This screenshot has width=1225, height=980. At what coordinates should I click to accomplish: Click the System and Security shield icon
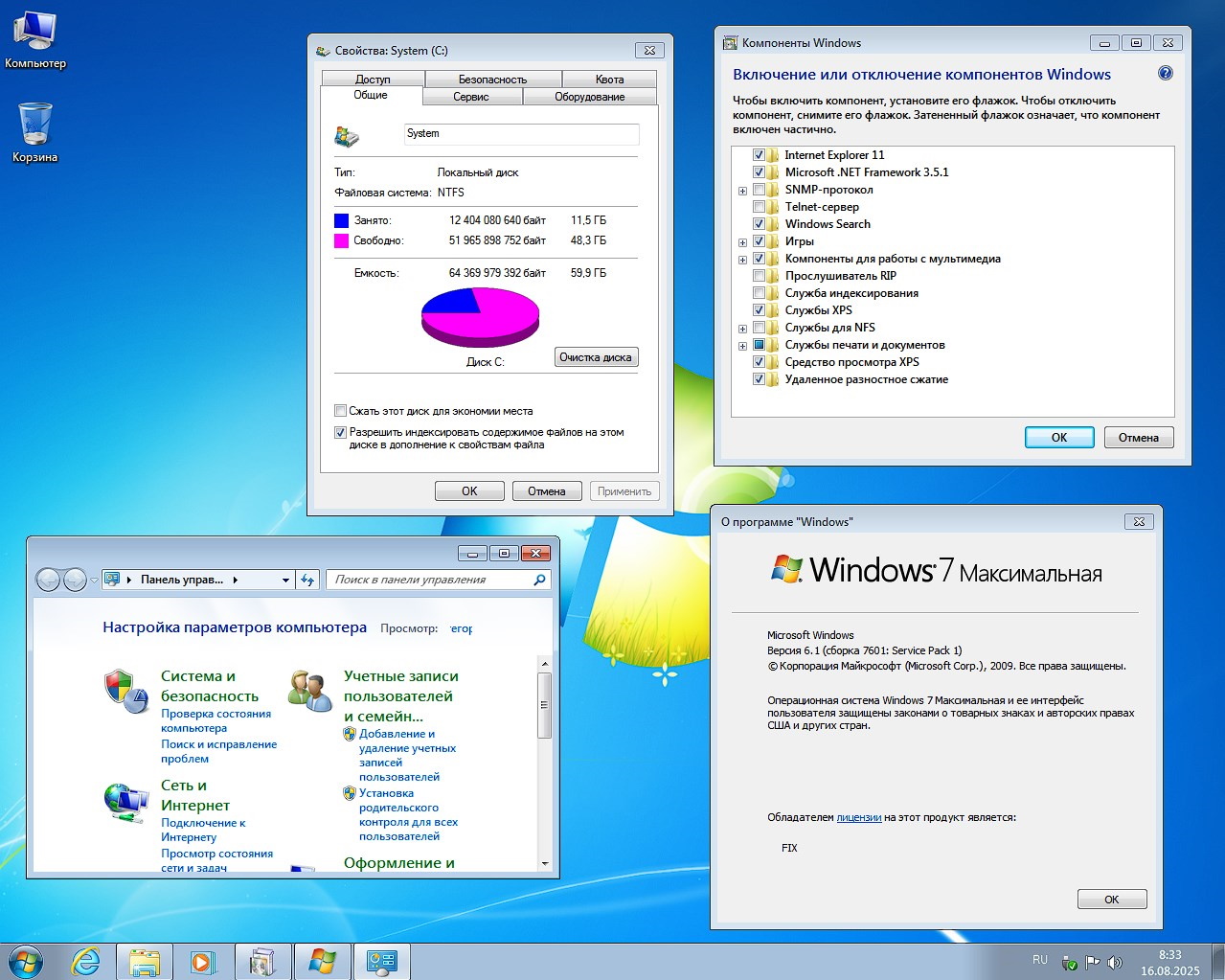click(x=125, y=691)
